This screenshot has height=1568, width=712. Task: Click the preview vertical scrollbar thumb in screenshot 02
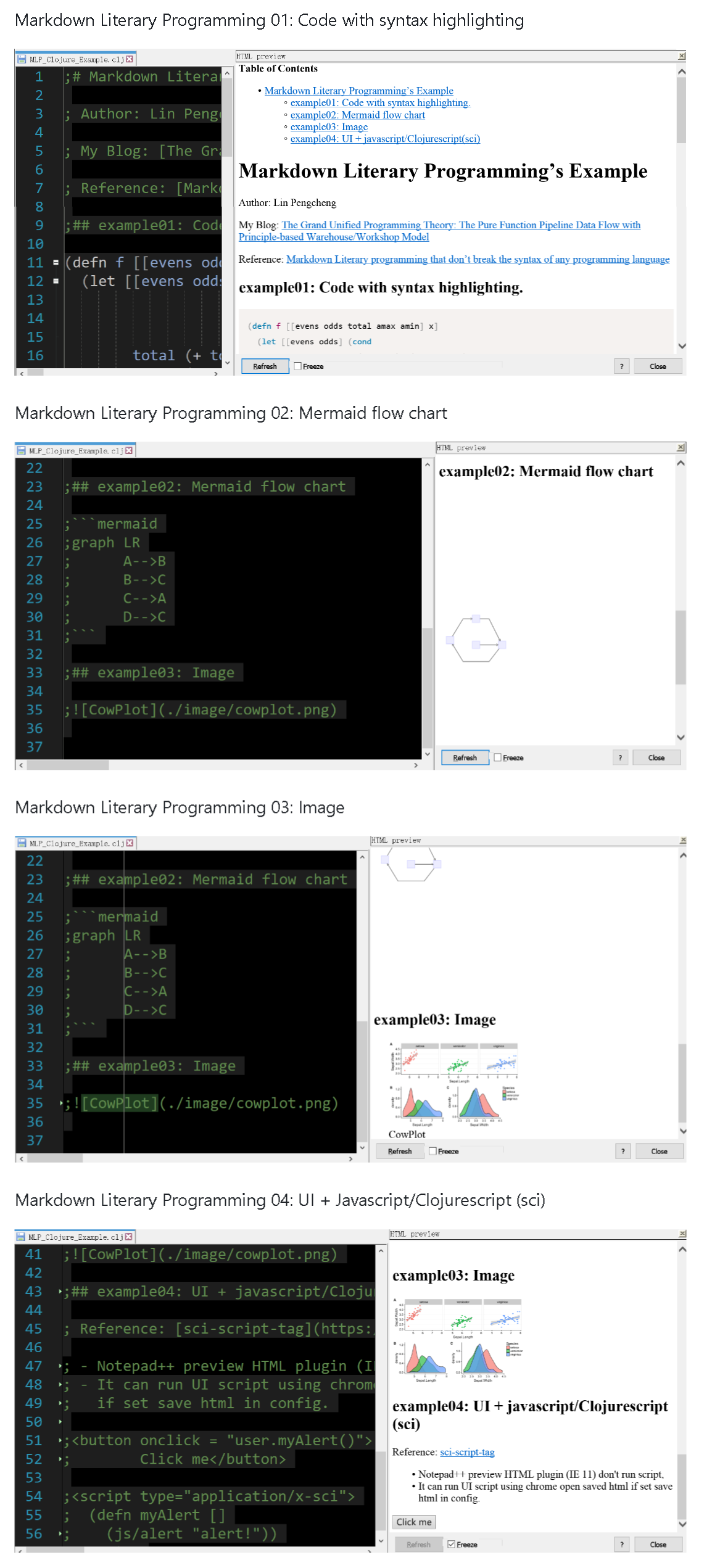[681, 647]
